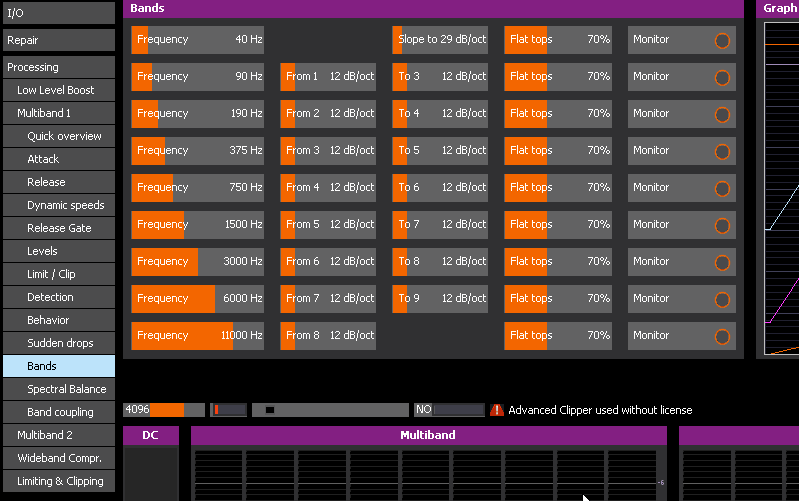Expand the Multiband 1 tree item
The height and width of the screenshot is (501, 799).
pyautogui.click(x=58, y=113)
